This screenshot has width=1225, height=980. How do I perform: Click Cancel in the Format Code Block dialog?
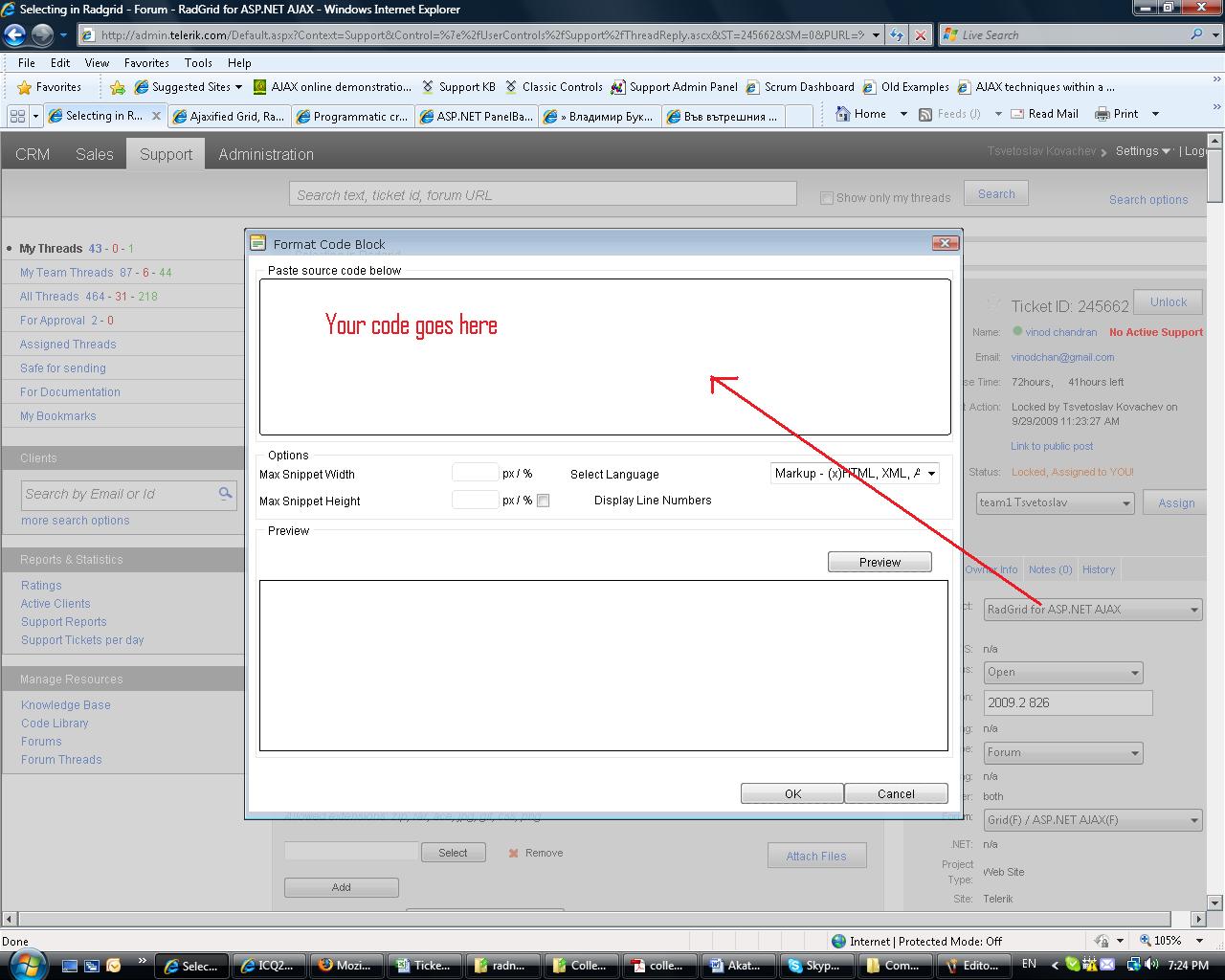896,793
